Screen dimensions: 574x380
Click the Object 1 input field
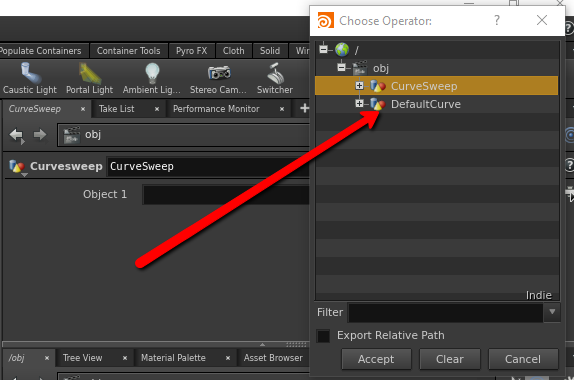[x=226, y=195]
